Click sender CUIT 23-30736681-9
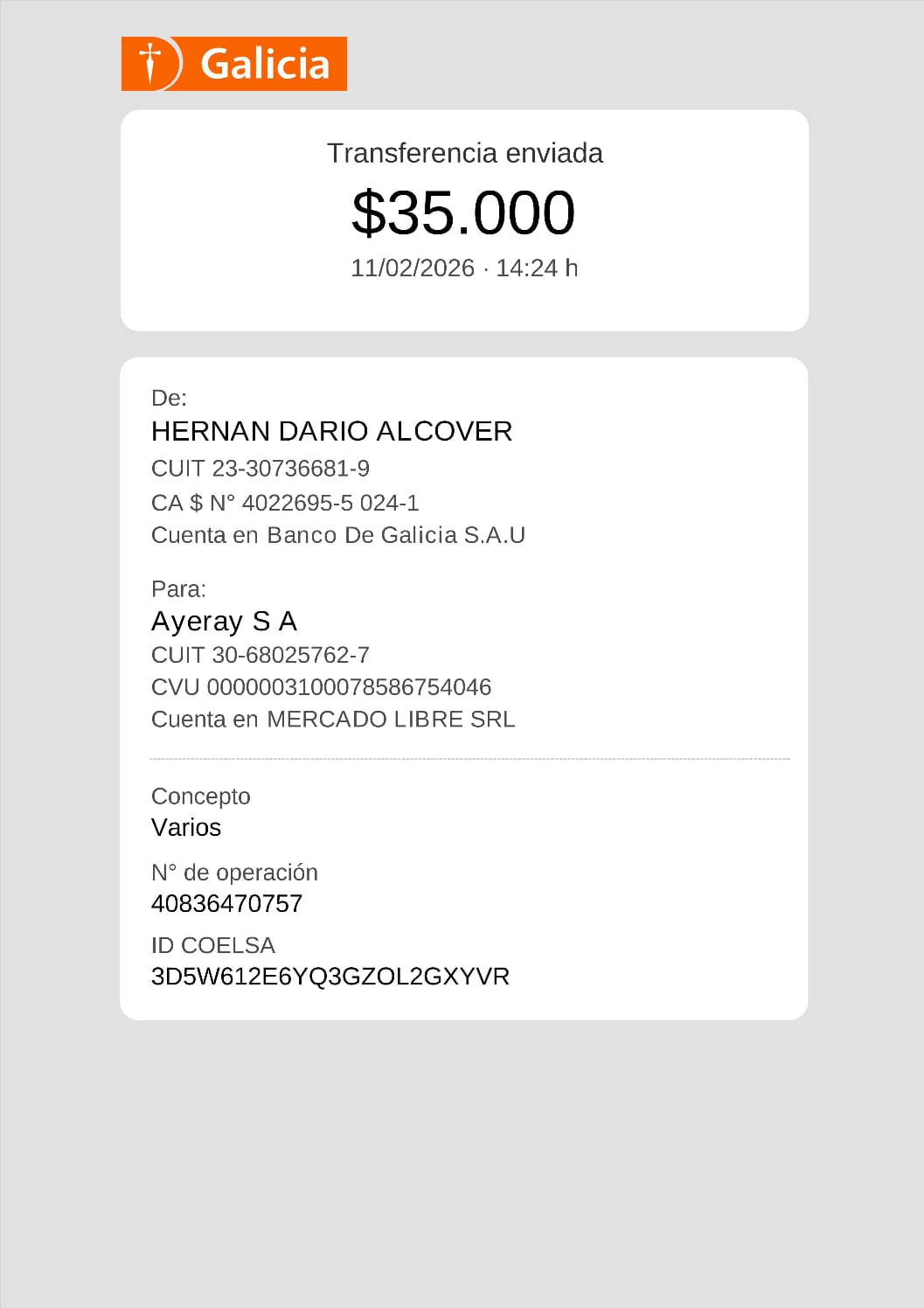This screenshot has height=1308, width=924. tap(261, 469)
